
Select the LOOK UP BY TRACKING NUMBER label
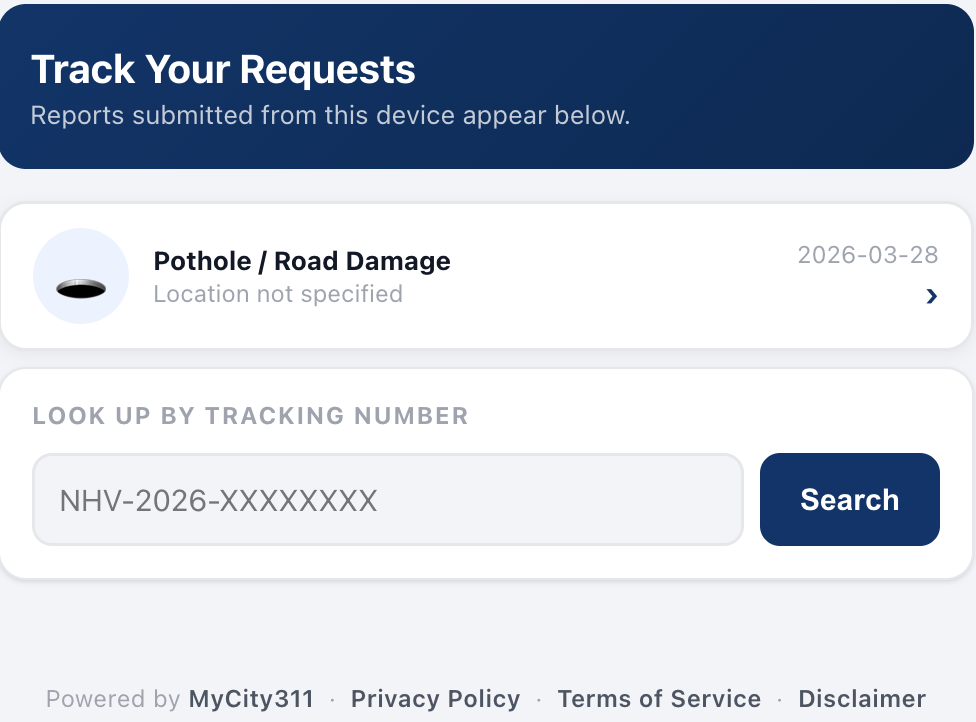coord(251,416)
